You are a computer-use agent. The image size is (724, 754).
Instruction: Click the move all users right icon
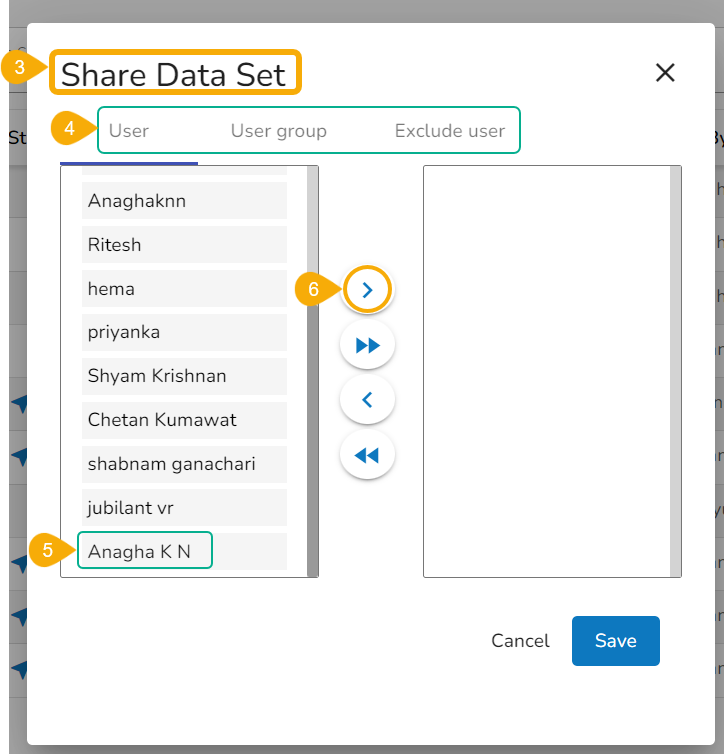click(x=367, y=345)
